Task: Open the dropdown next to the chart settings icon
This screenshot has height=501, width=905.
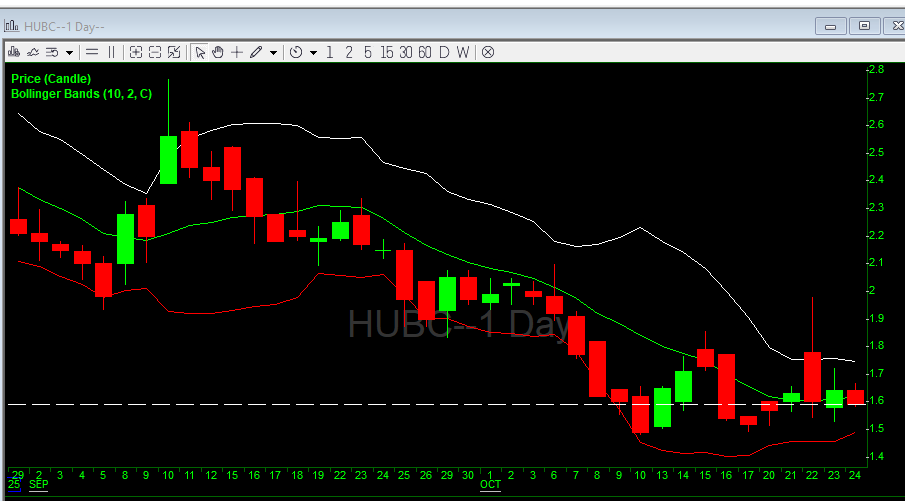Action: point(69,52)
